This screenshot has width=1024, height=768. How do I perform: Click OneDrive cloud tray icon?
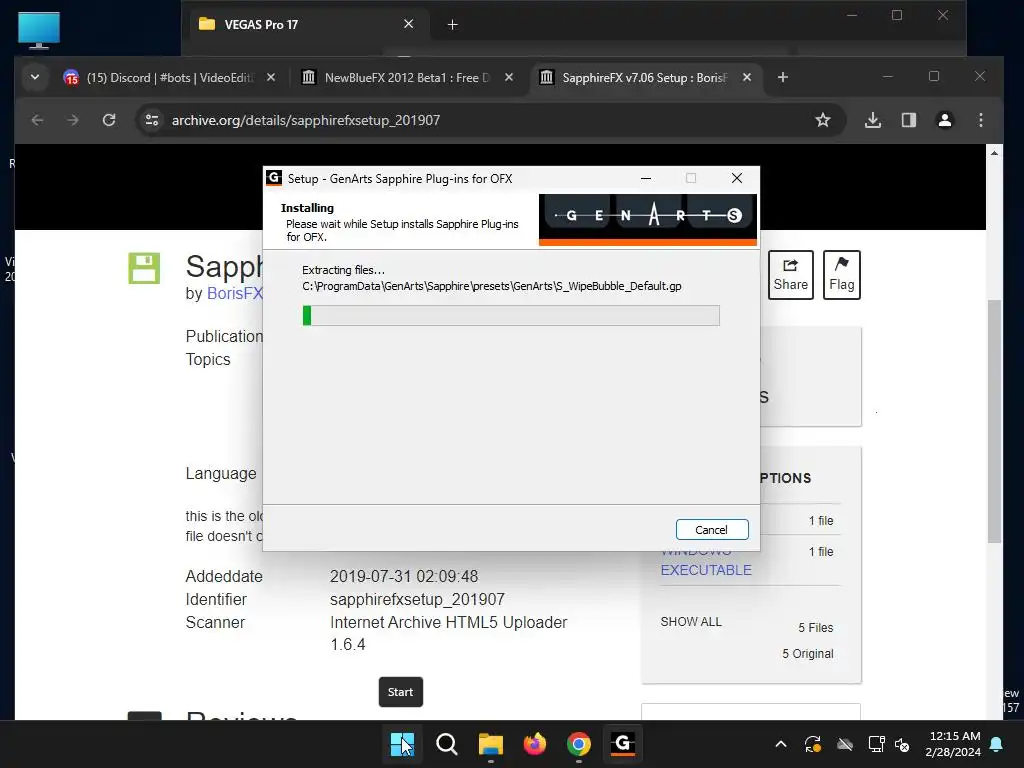tap(845, 744)
